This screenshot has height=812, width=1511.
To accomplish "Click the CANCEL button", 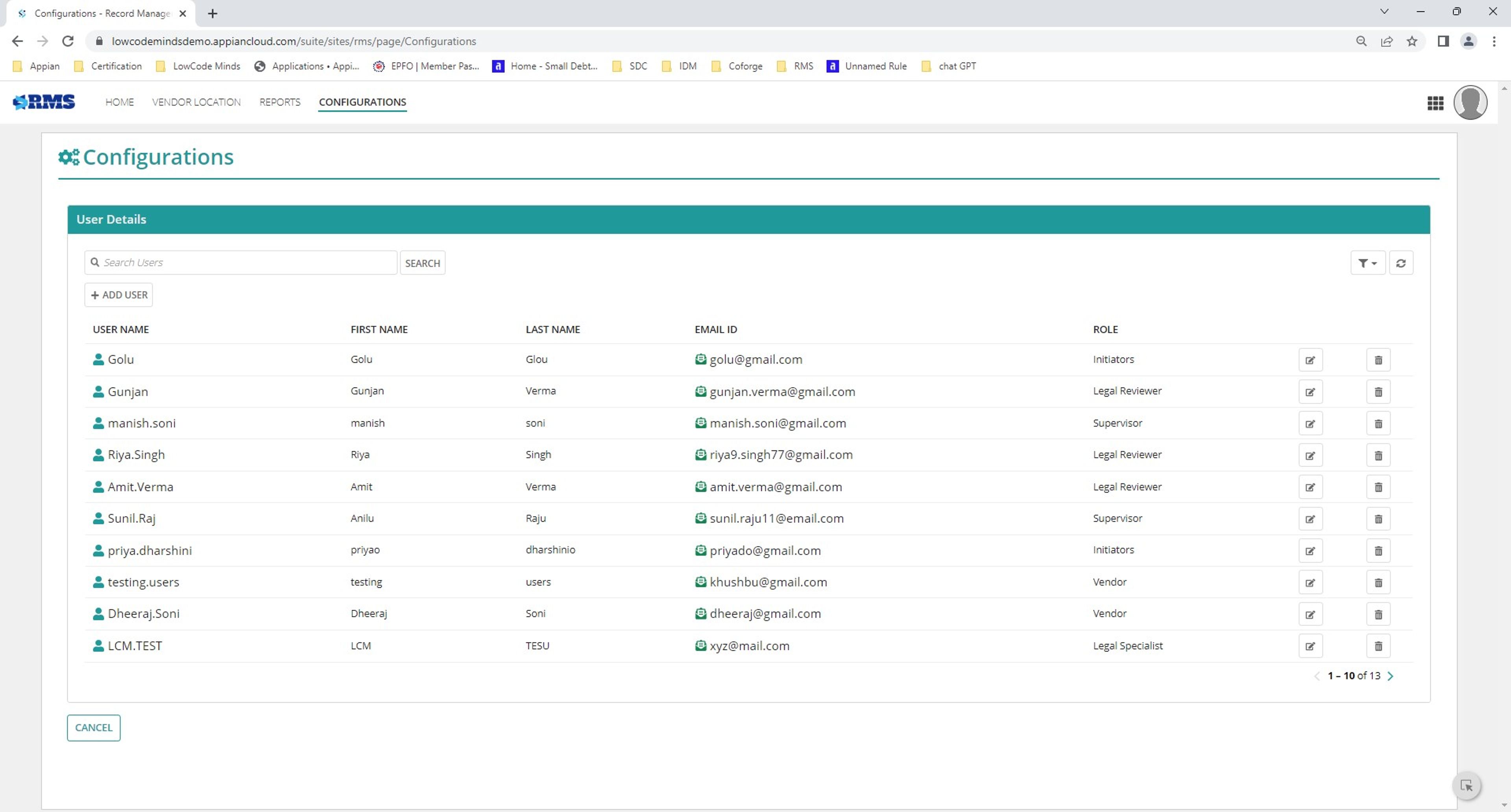I will 94,727.
